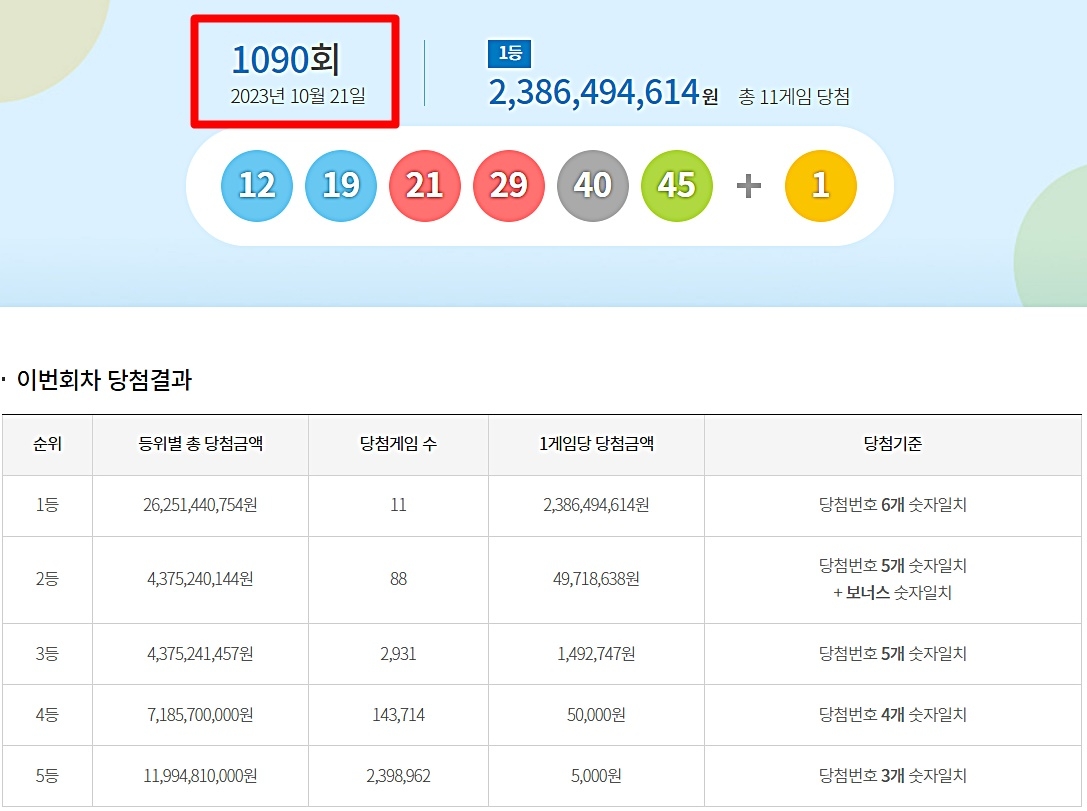Click the 당첨기준 column header

892,444
